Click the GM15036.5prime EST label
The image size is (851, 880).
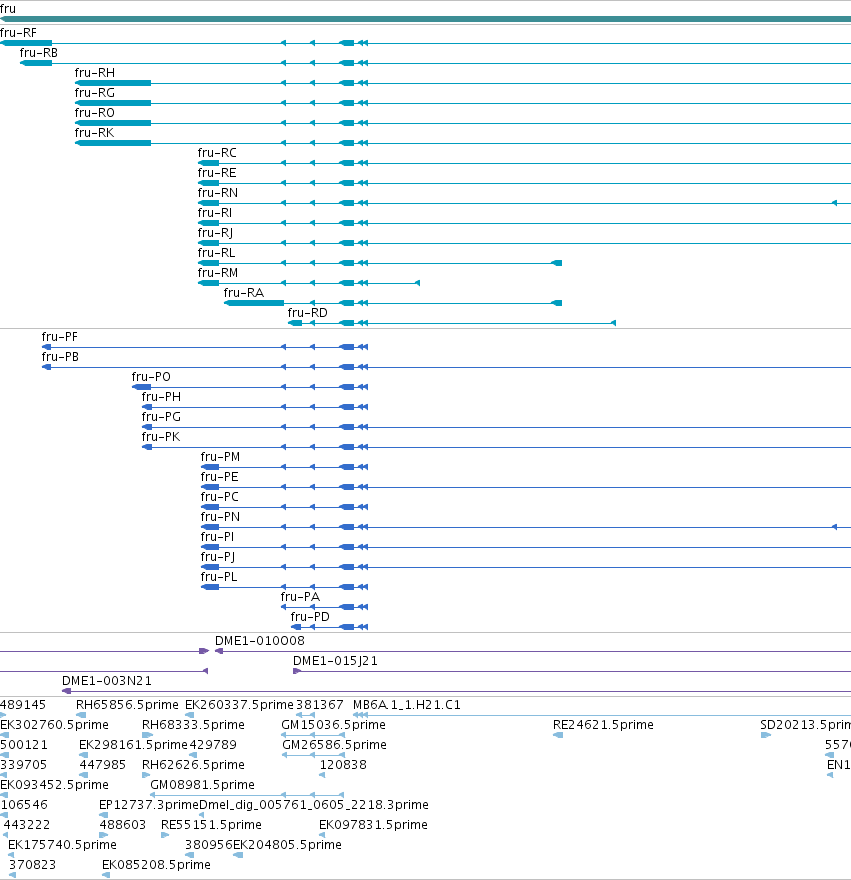click(x=333, y=725)
